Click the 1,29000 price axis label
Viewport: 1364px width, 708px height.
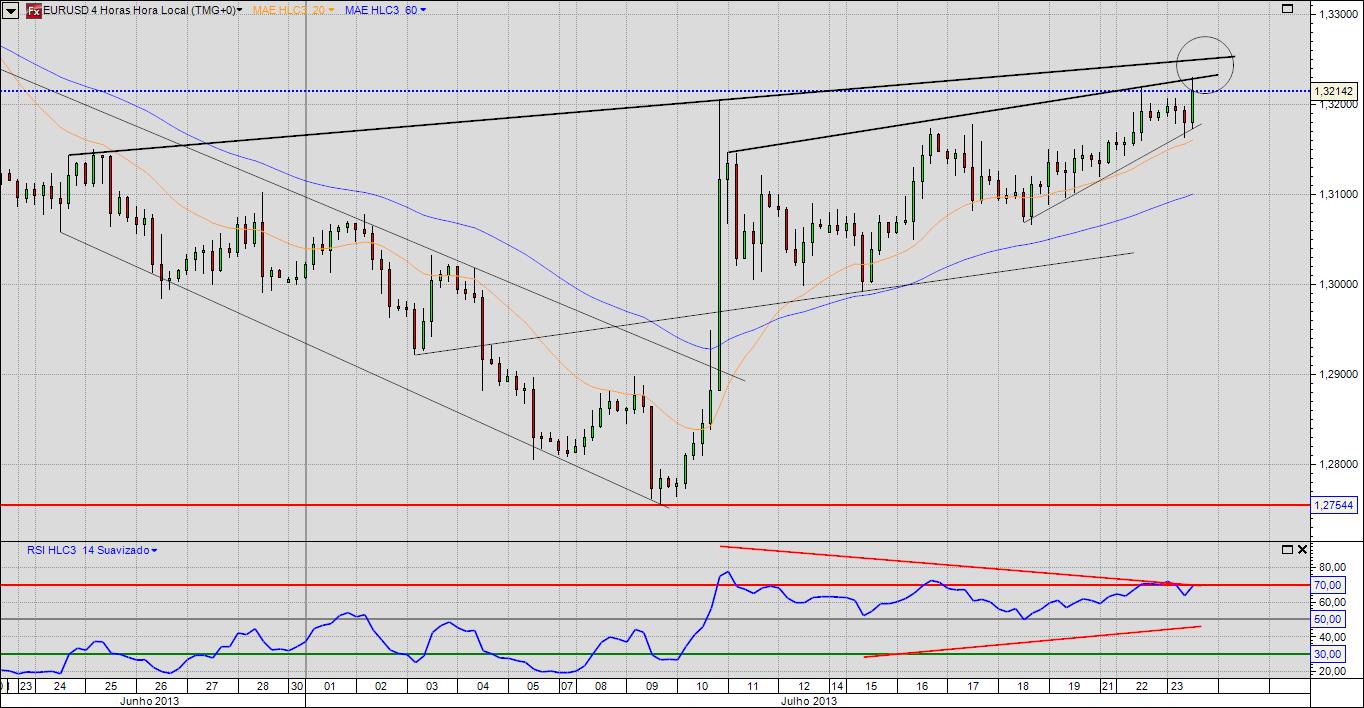1340,375
